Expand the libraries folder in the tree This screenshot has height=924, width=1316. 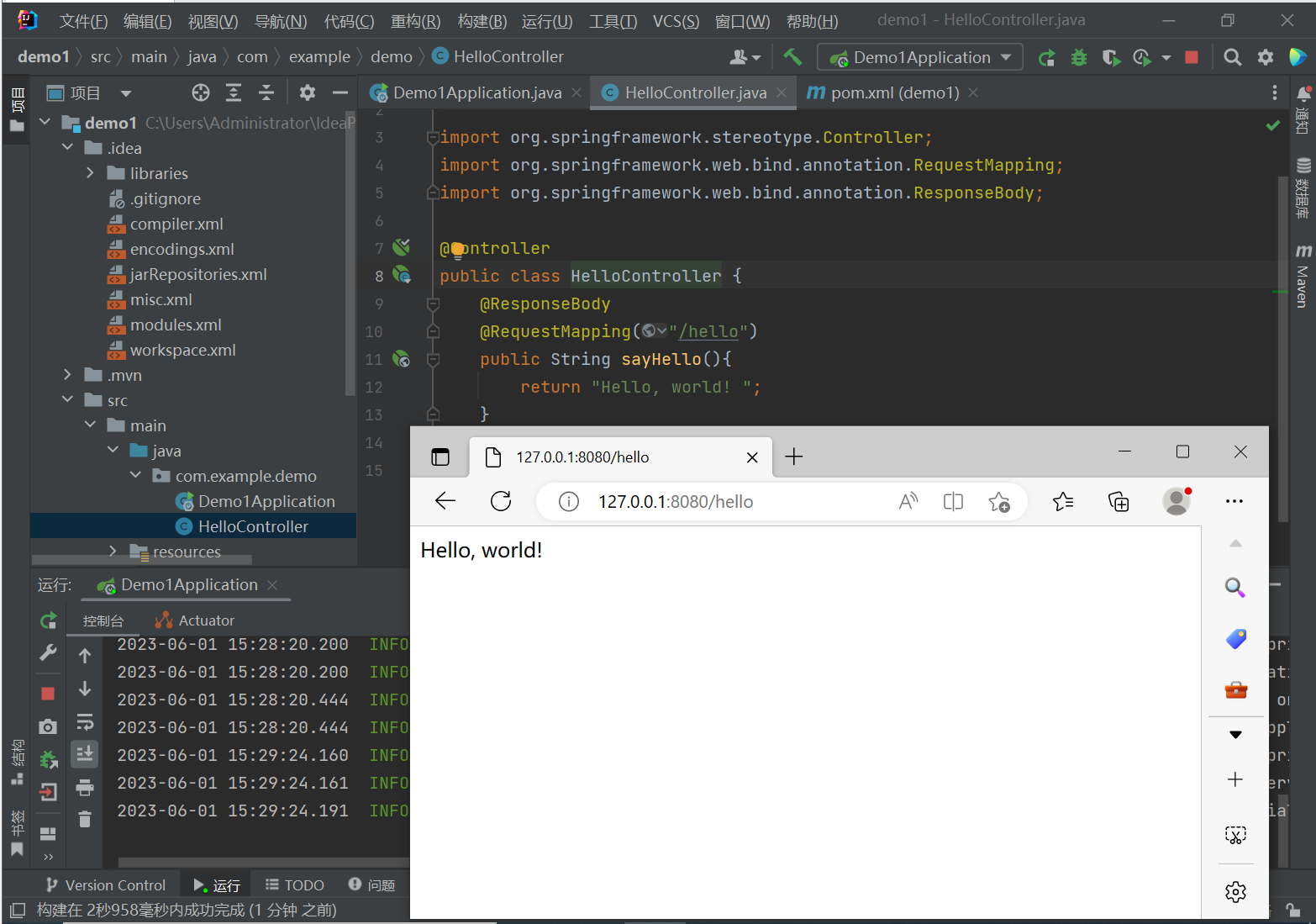click(x=90, y=173)
